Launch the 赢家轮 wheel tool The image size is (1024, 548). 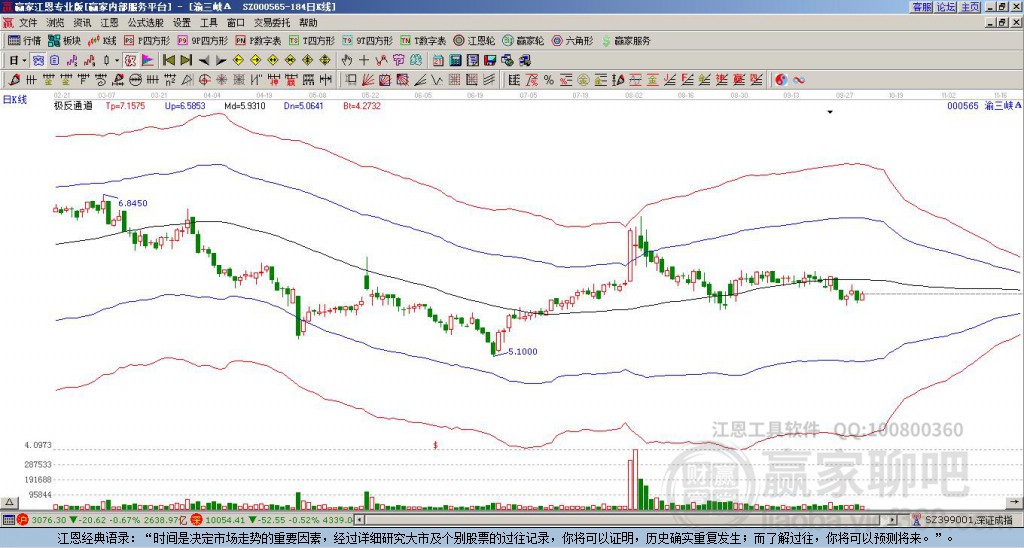[523, 40]
